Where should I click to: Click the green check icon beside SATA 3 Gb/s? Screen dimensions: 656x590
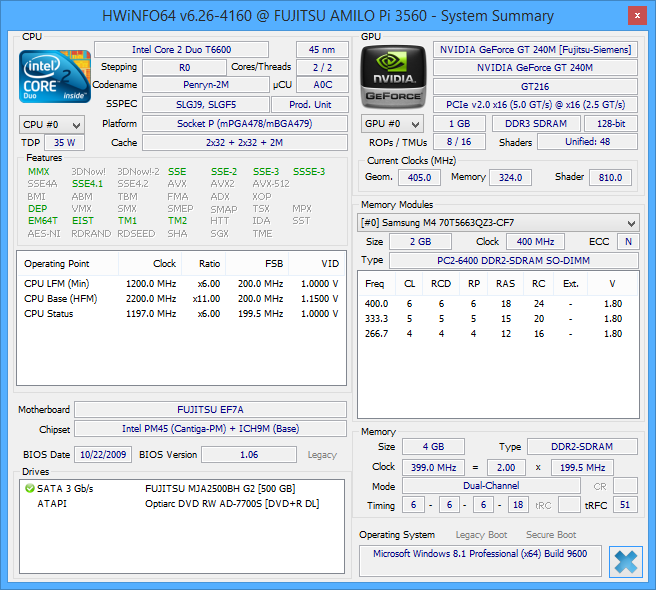(29, 488)
